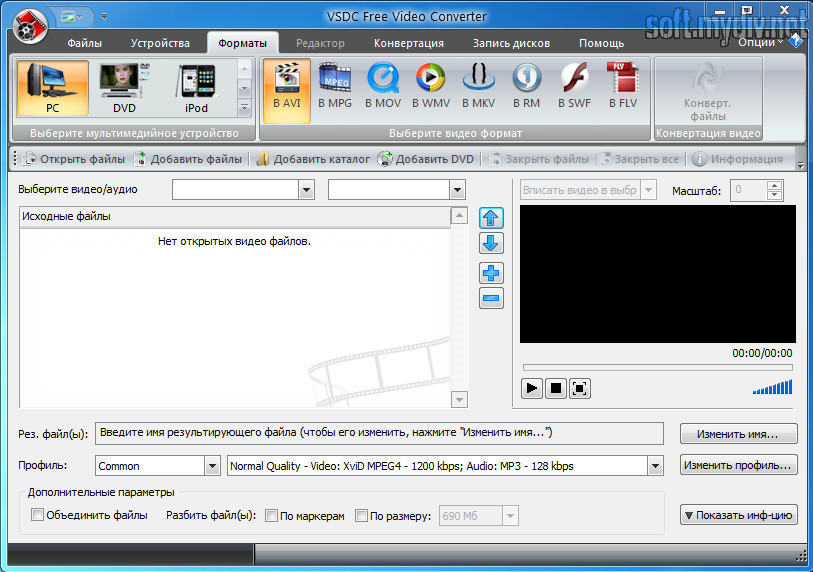The width and height of the screenshot is (813, 572).
Task: Click the result file name field
Action: pyautogui.click(x=379, y=433)
